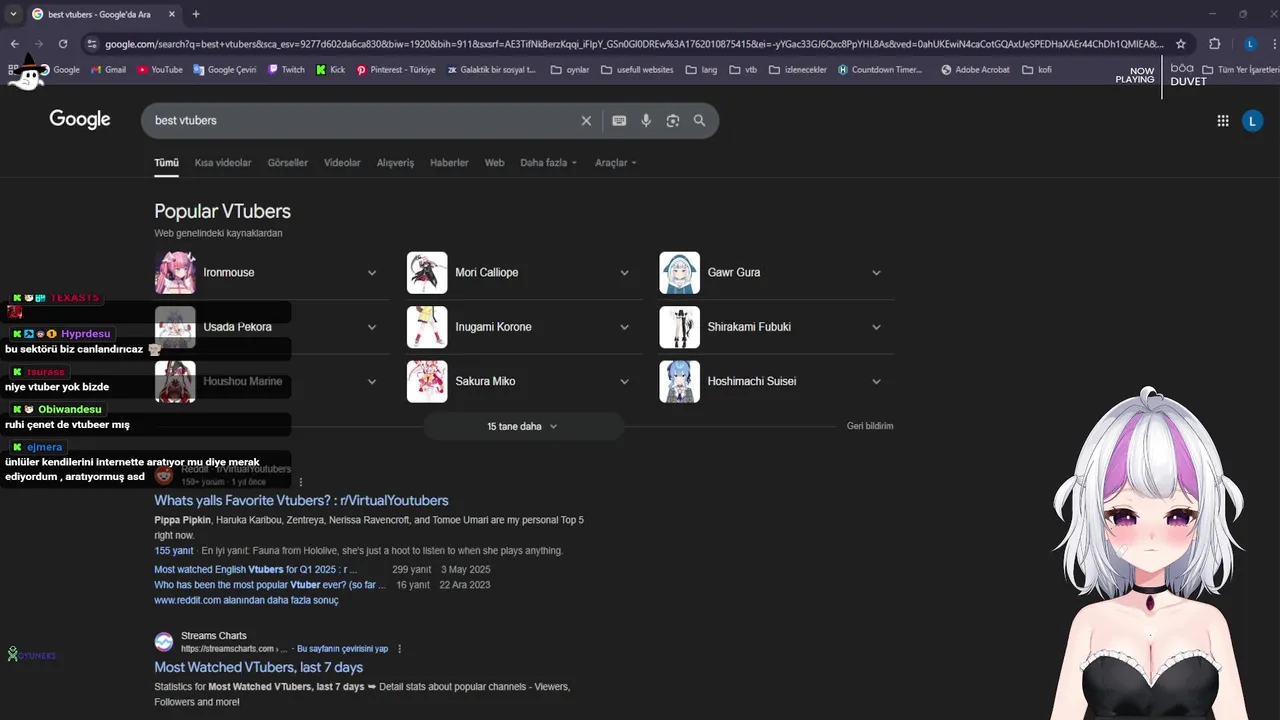Expand the Hoshimachi Suisei entry chevron
This screenshot has height=720, width=1280.
876,381
